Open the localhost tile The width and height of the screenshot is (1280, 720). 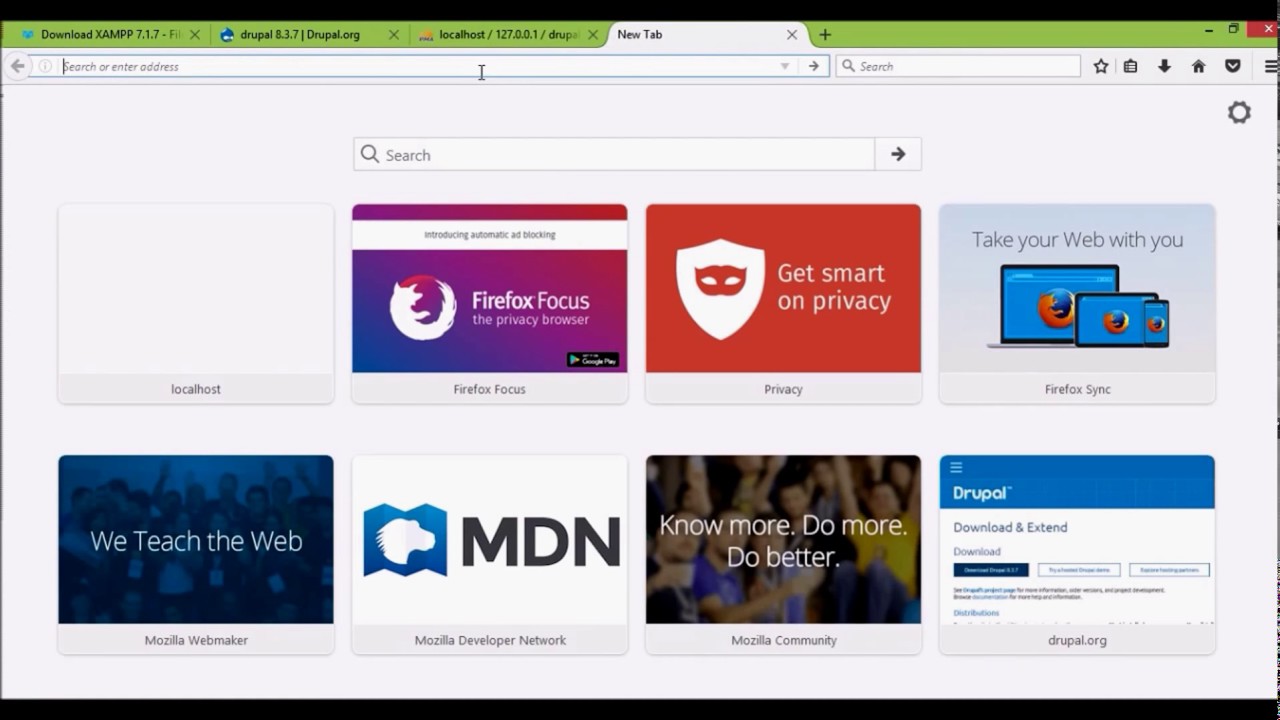(196, 304)
